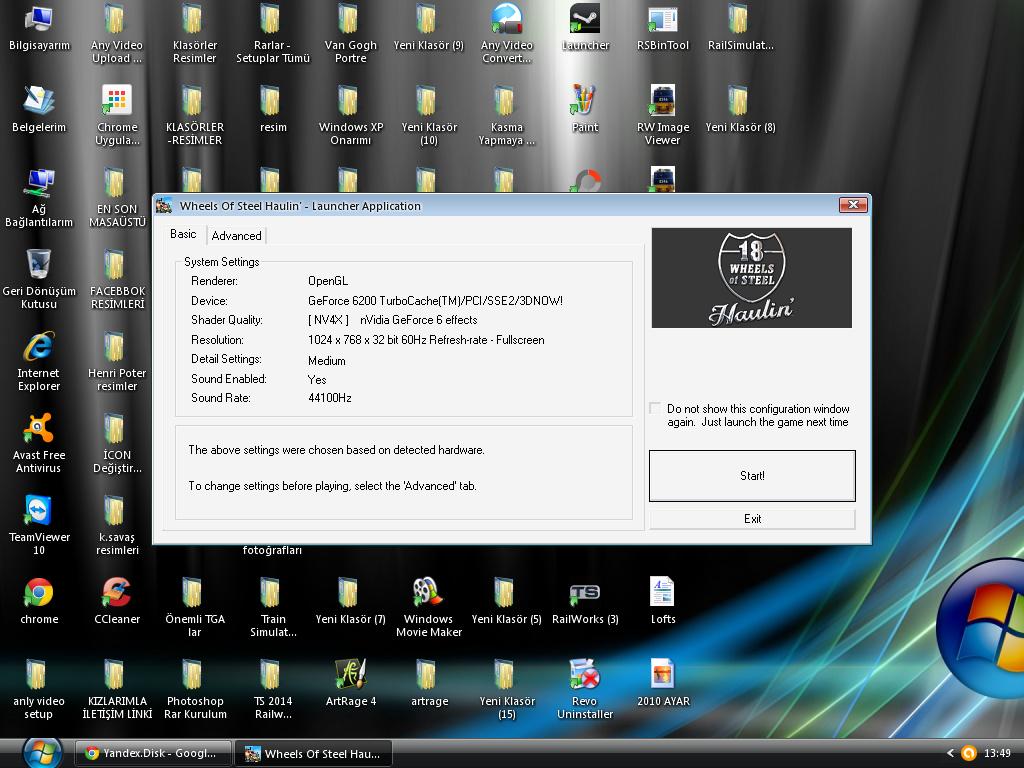Select the RSBinTool desktop icon
Viewport: 1024px width, 768px height.
coord(663,28)
